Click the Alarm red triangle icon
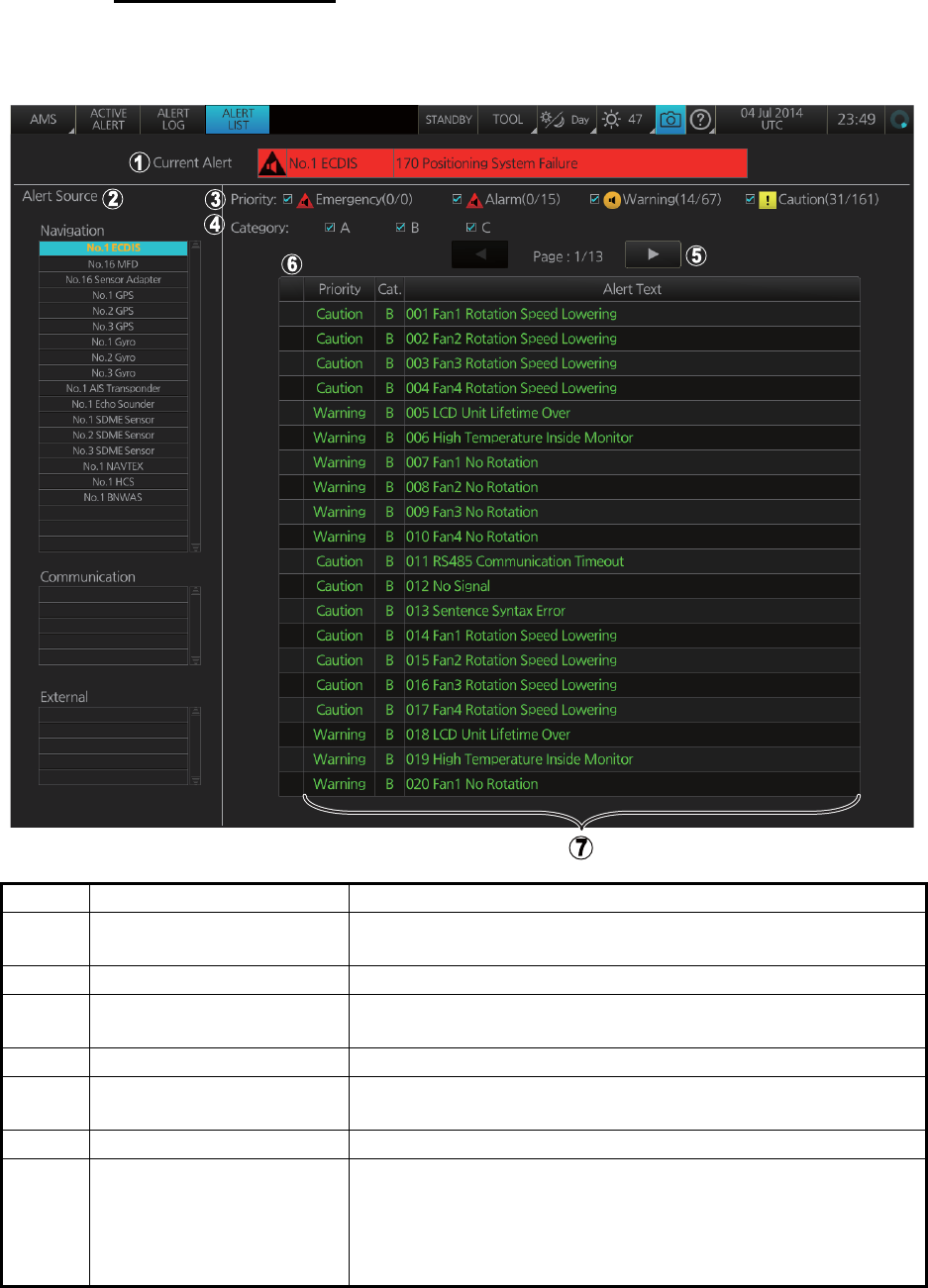928x1288 pixels. pyautogui.click(x=474, y=200)
